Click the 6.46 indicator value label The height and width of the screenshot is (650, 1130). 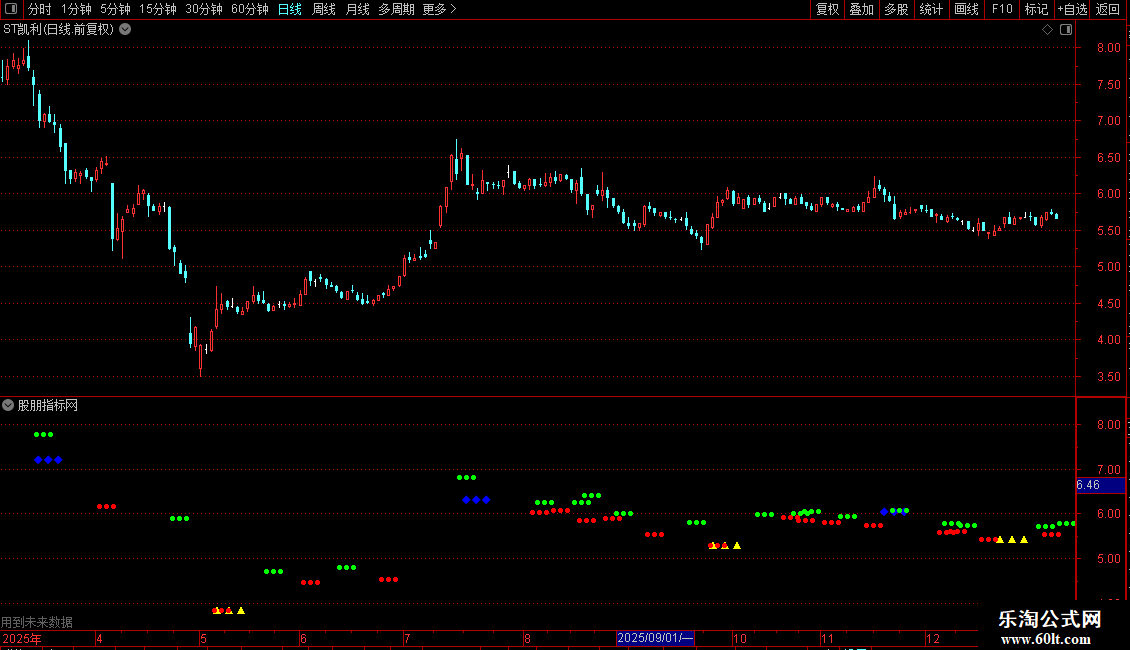coord(1100,485)
